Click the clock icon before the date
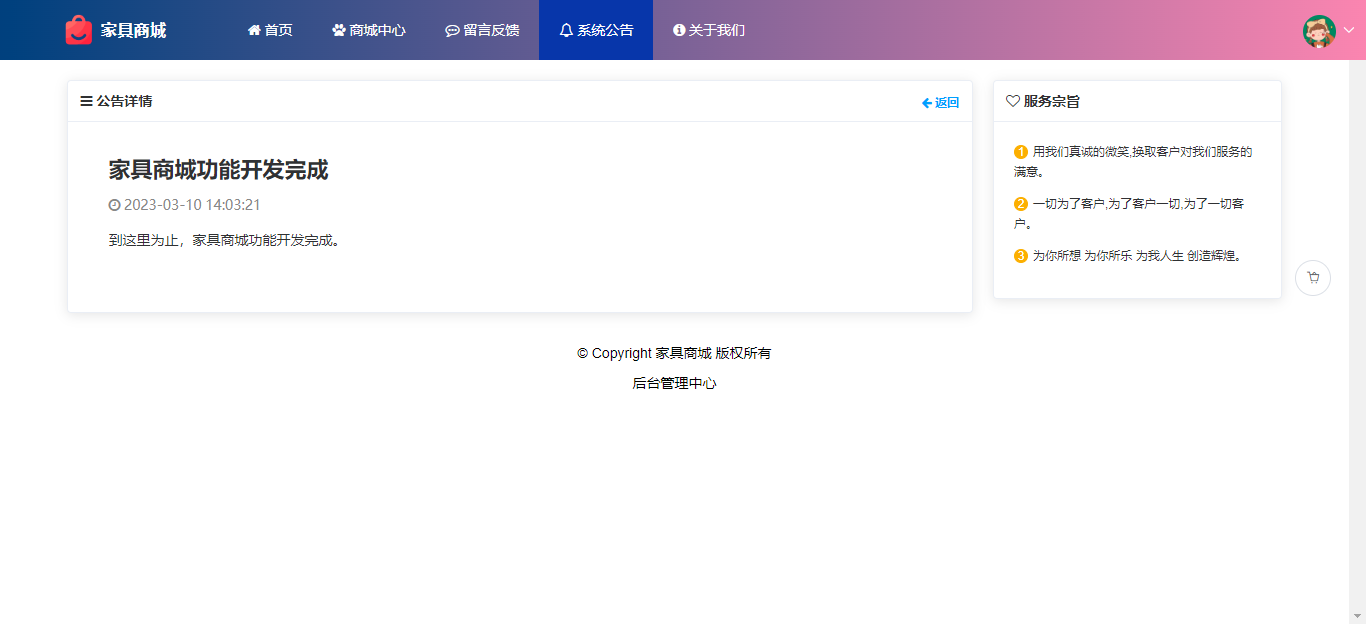This screenshot has width=1366, height=624. (114, 205)
